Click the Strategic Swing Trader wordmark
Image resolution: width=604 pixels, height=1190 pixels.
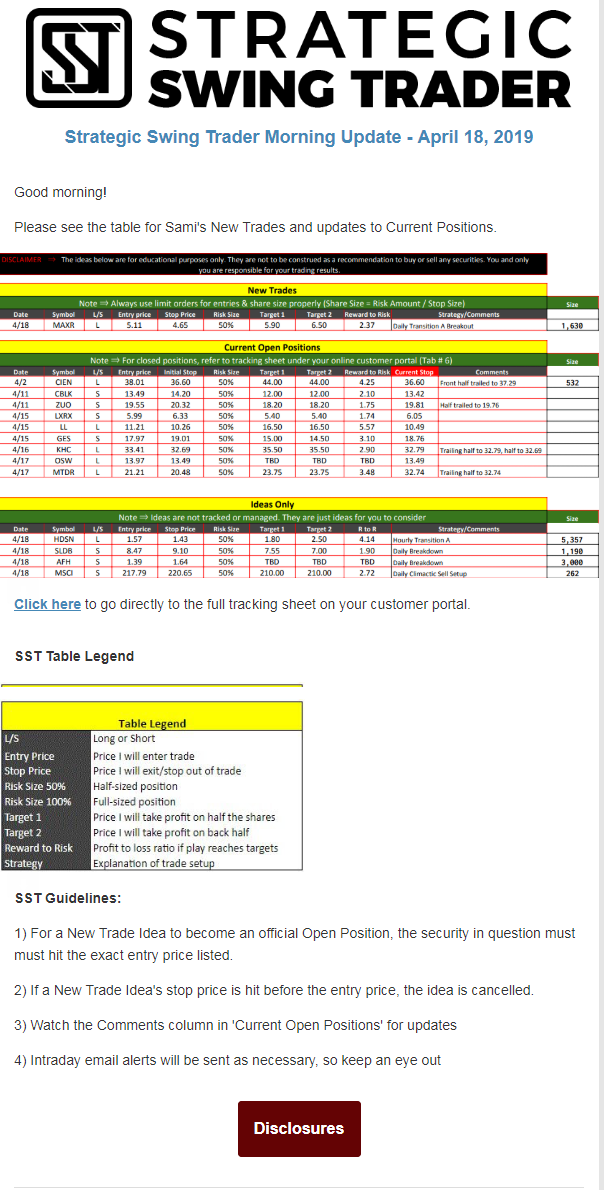coord(360,58)
